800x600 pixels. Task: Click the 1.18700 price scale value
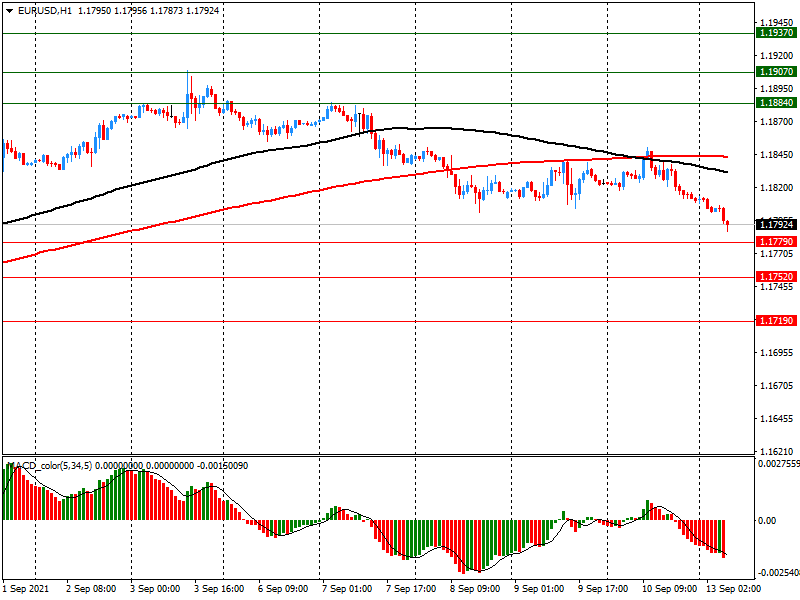click(x=777, y=122)
